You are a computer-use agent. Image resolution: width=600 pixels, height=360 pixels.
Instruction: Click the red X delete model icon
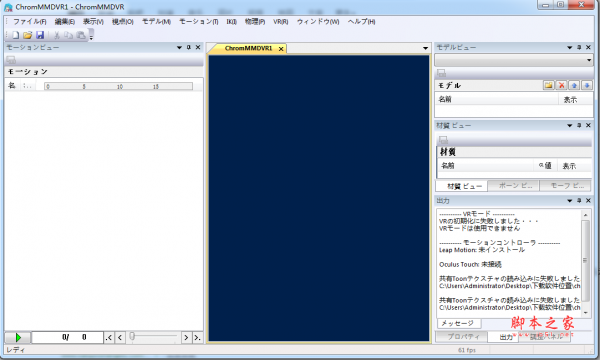(x=561, y=85)
